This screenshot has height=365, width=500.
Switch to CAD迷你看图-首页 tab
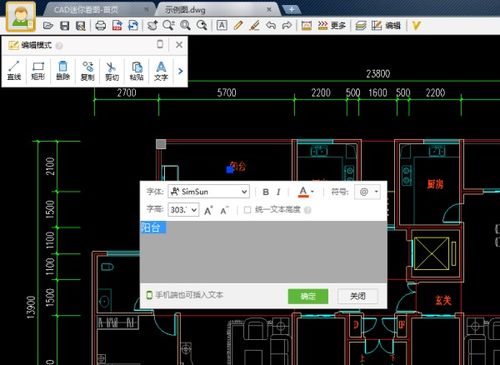pyautogui.click(x=86, y=10)
